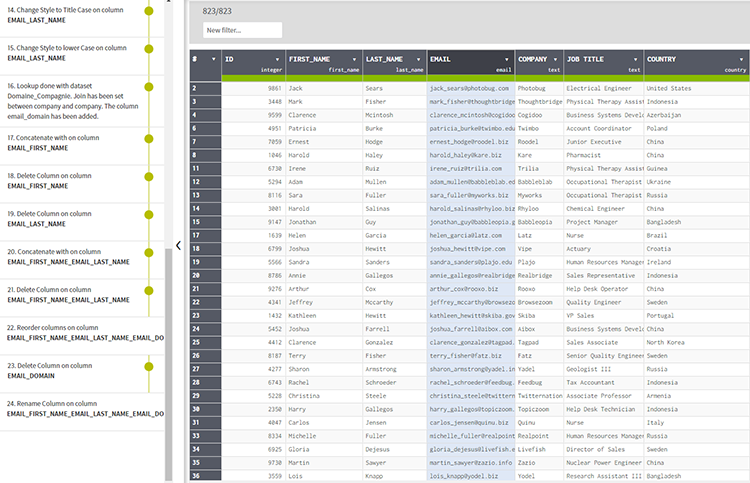
Task: Select the COUNTRY column header
Action: [x=690, y=60]
